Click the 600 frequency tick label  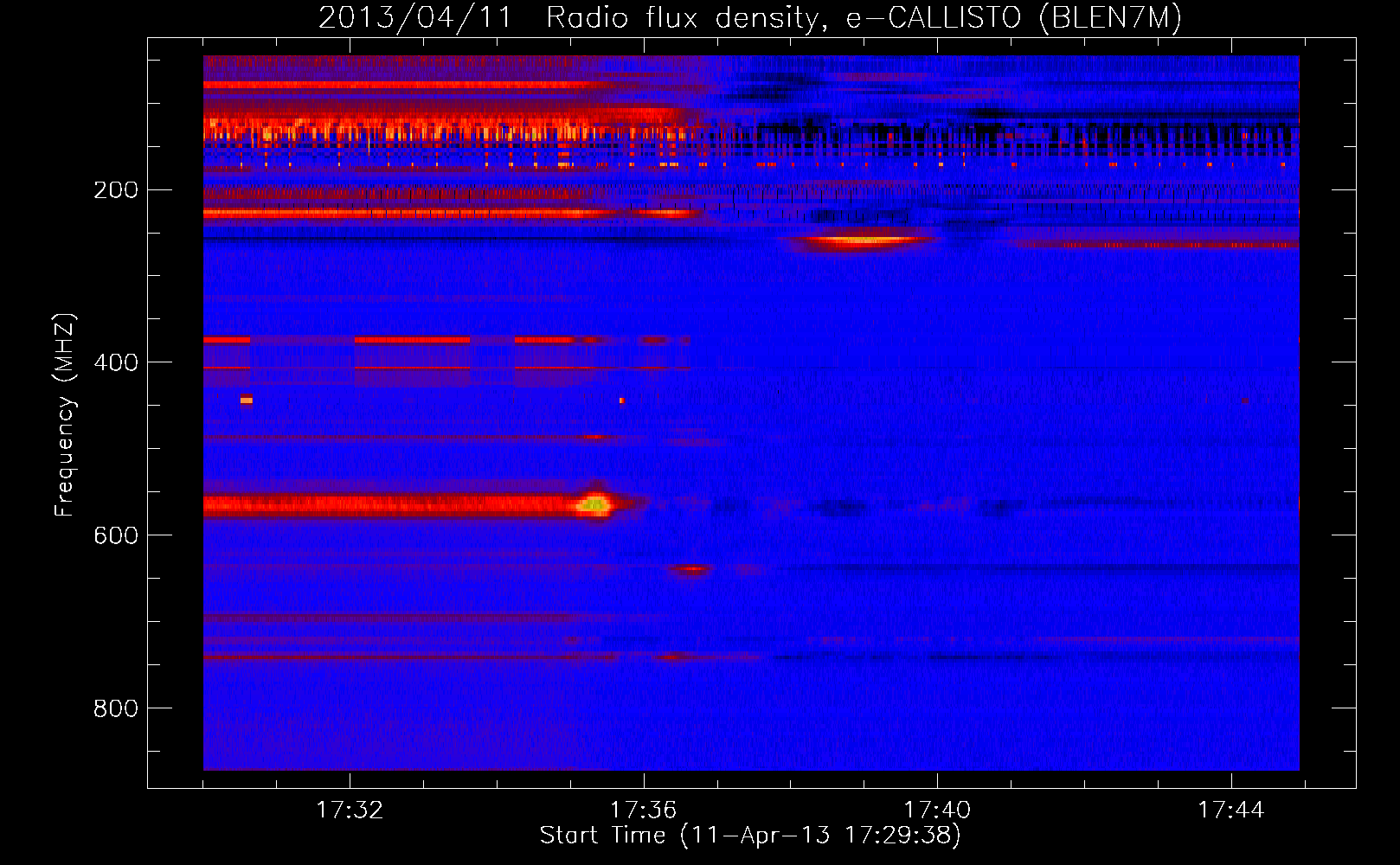tap(116, 535)
